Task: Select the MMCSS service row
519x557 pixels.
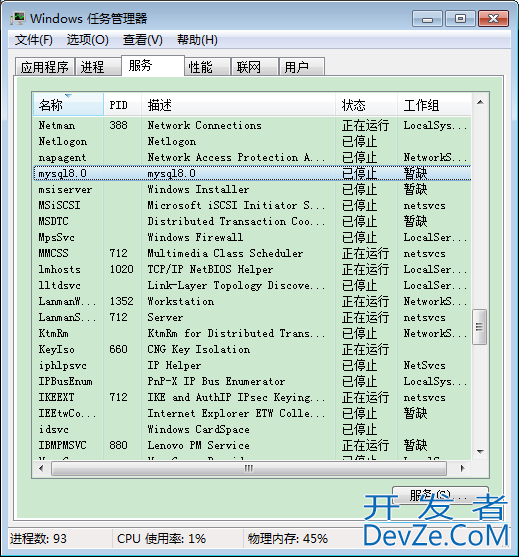Action: click(x=252, y=253)
